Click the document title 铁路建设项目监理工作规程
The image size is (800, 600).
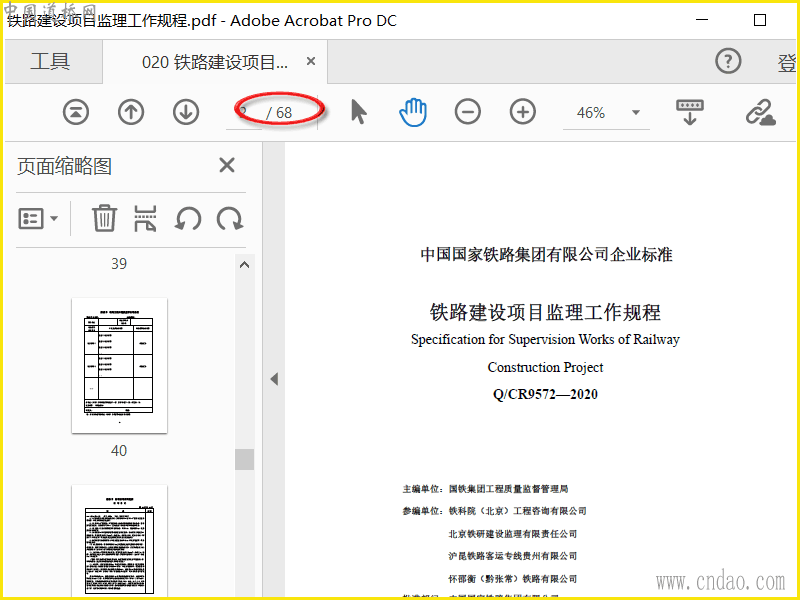545,312
